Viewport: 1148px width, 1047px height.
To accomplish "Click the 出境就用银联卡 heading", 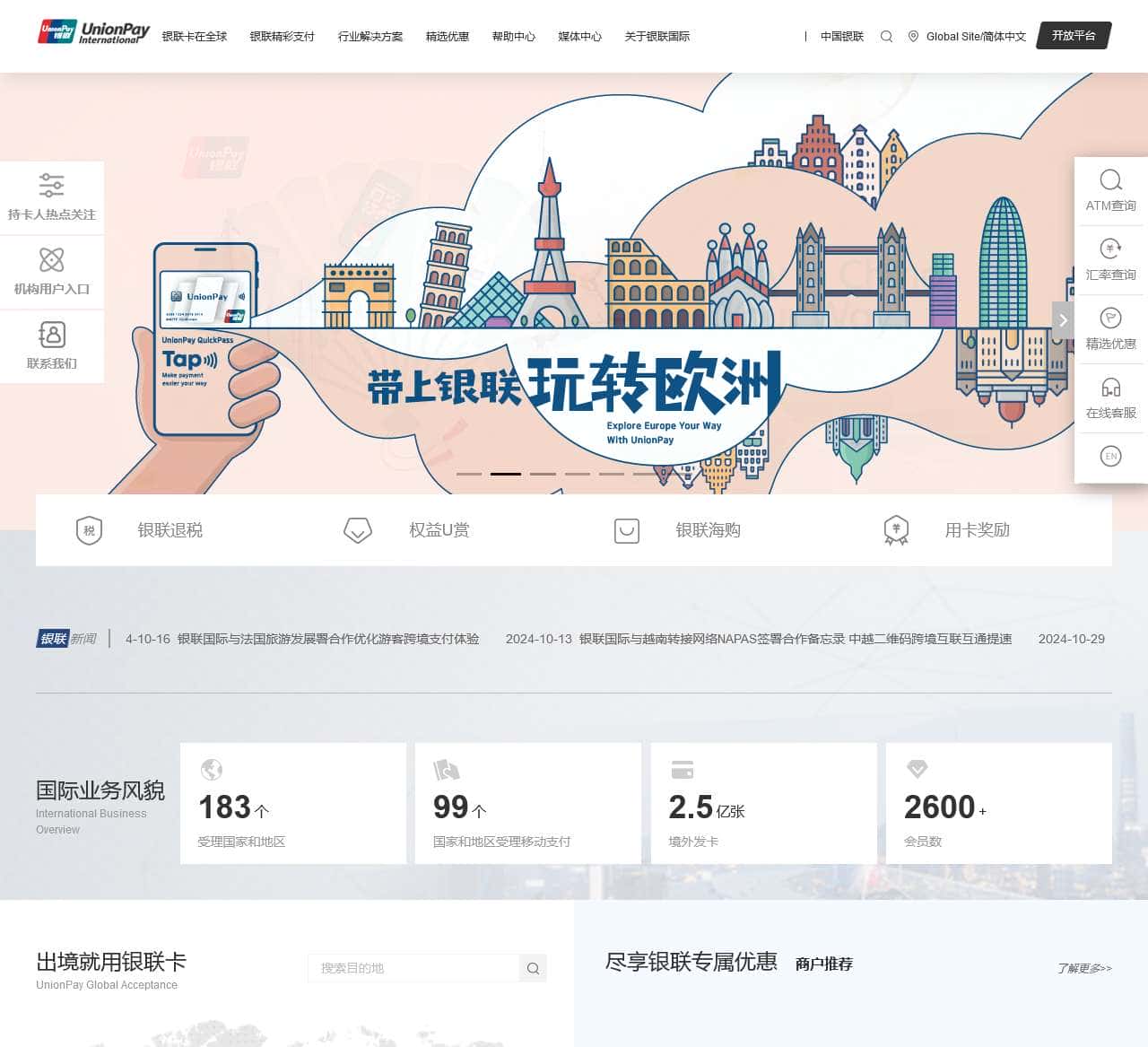I will (x=111, y=962).
